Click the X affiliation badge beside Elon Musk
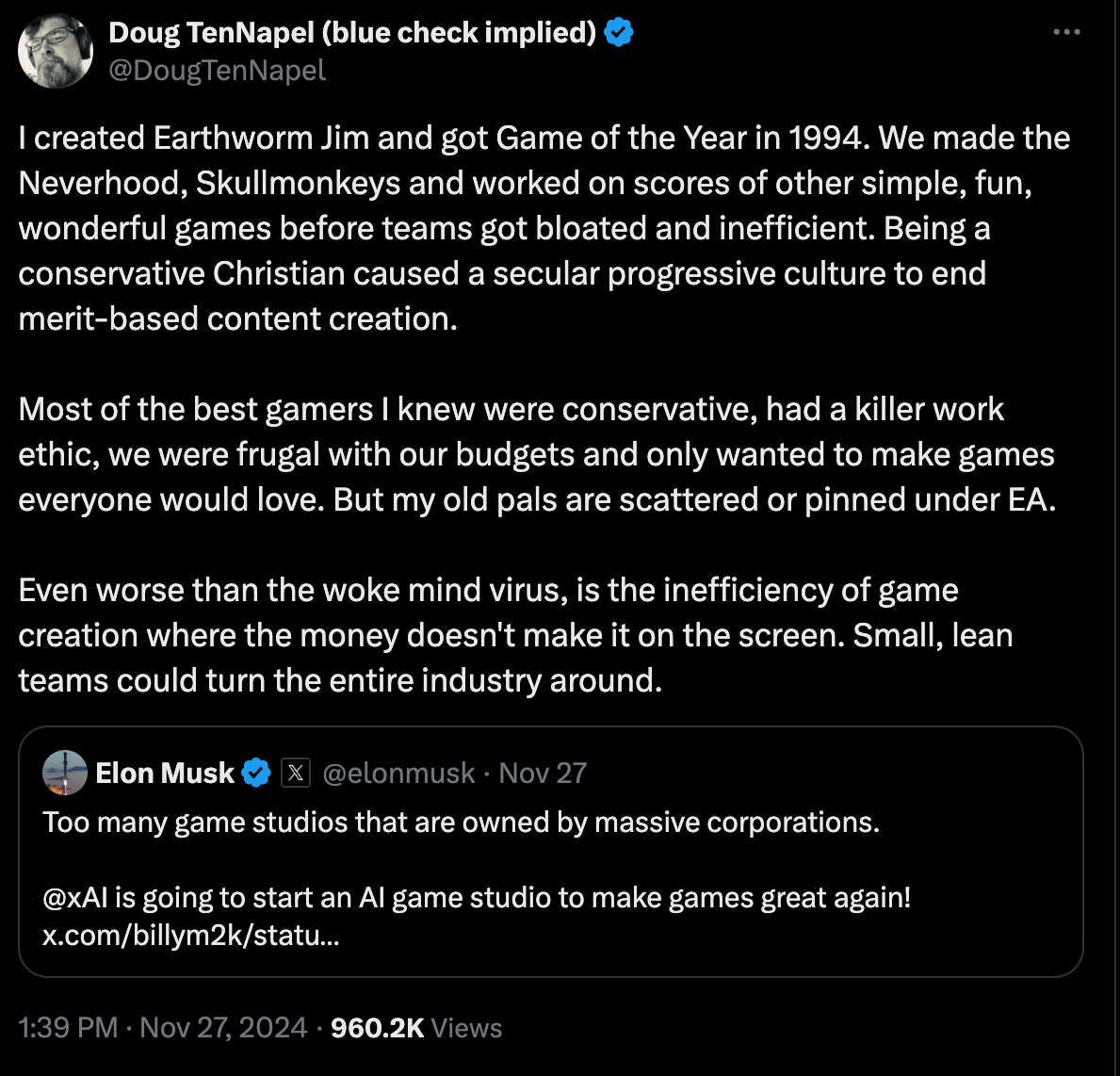This screenshot has height=1076, width=1120. [295, 774]
